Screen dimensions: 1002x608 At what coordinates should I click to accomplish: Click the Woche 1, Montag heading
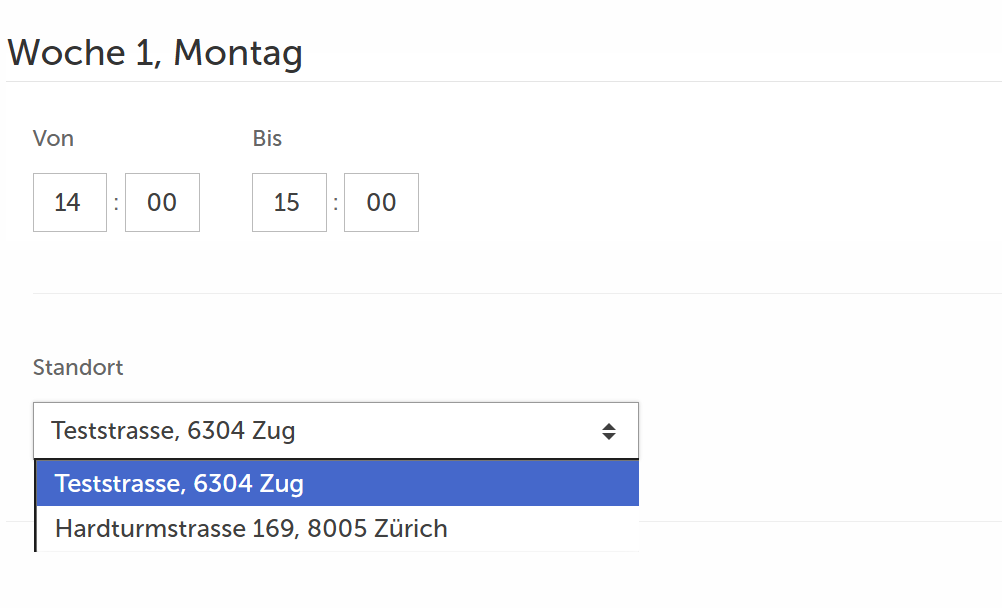pyautogui.click(x=155, y=52)
